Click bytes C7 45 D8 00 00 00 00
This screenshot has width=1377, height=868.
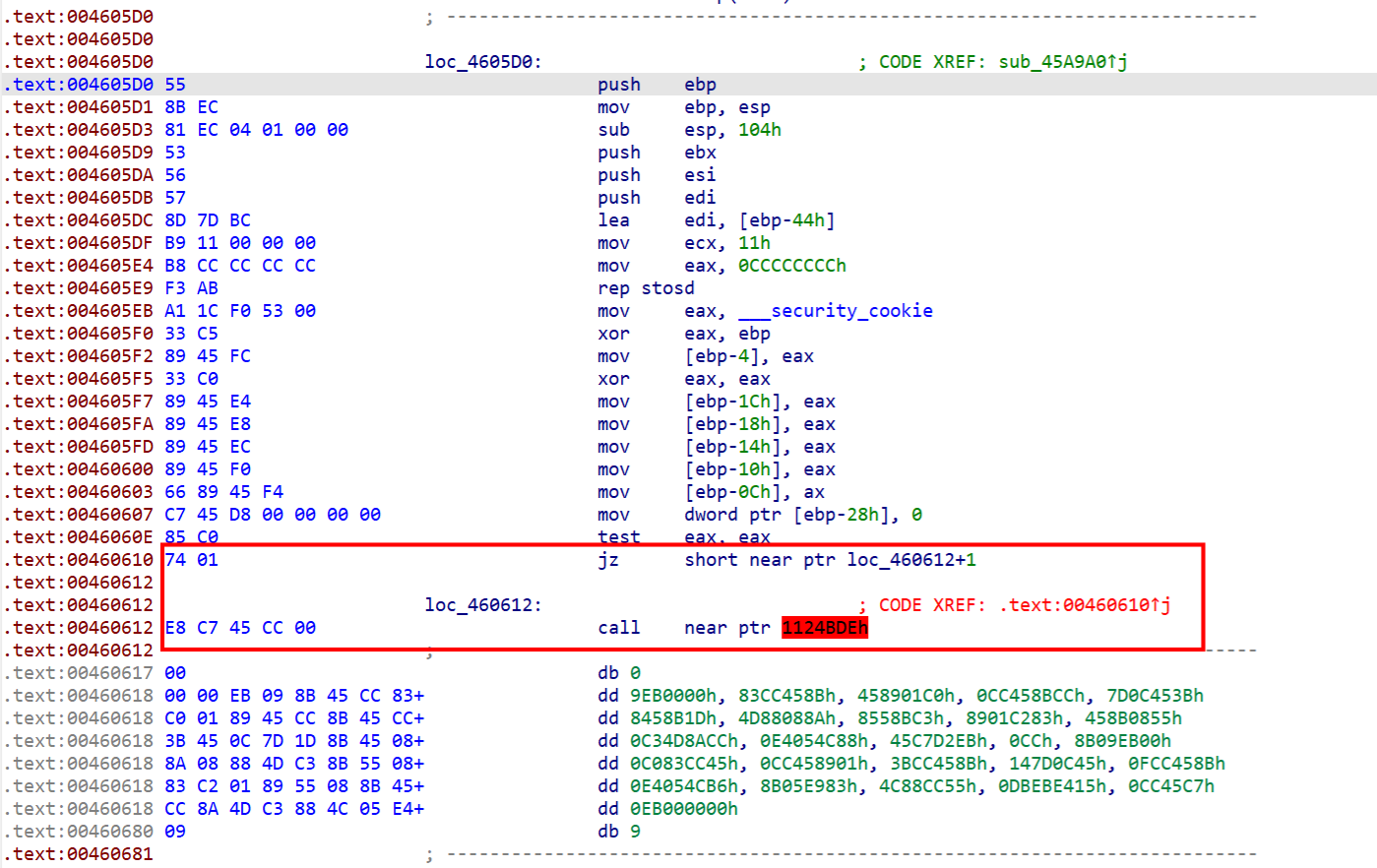[273, 515]
